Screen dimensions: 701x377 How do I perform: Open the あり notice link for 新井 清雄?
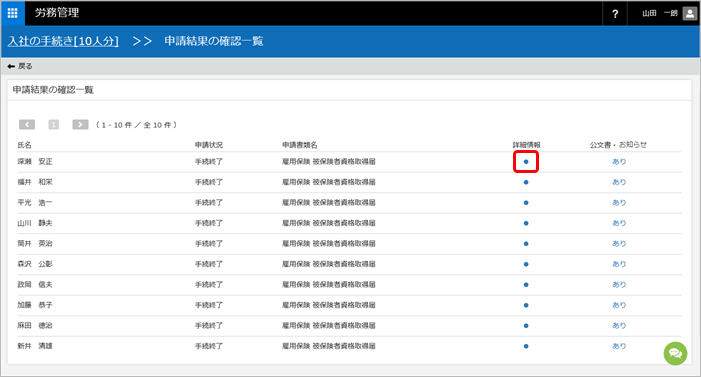tap(619, 346)
